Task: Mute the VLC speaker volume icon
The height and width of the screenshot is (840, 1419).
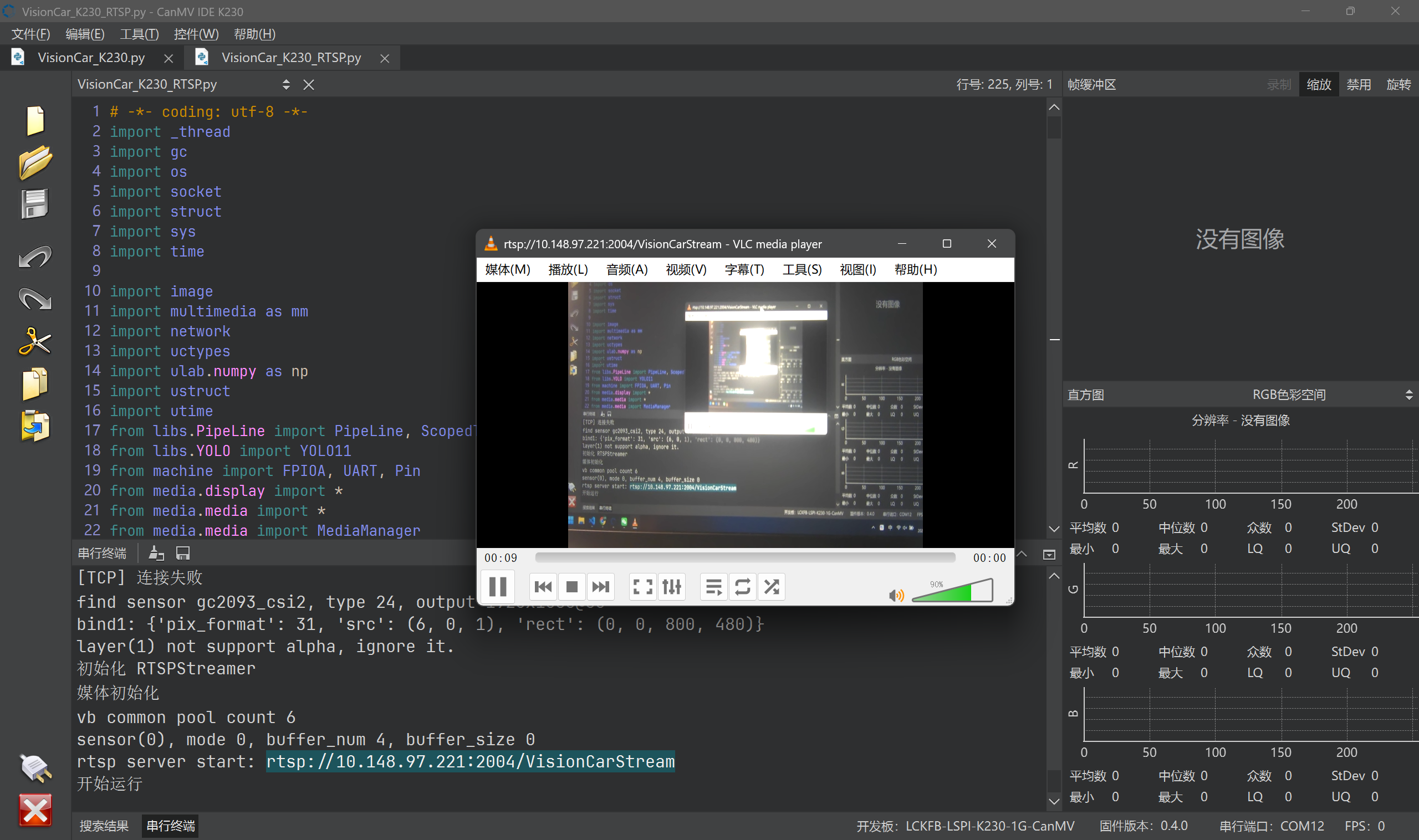Action: [896, 595]
